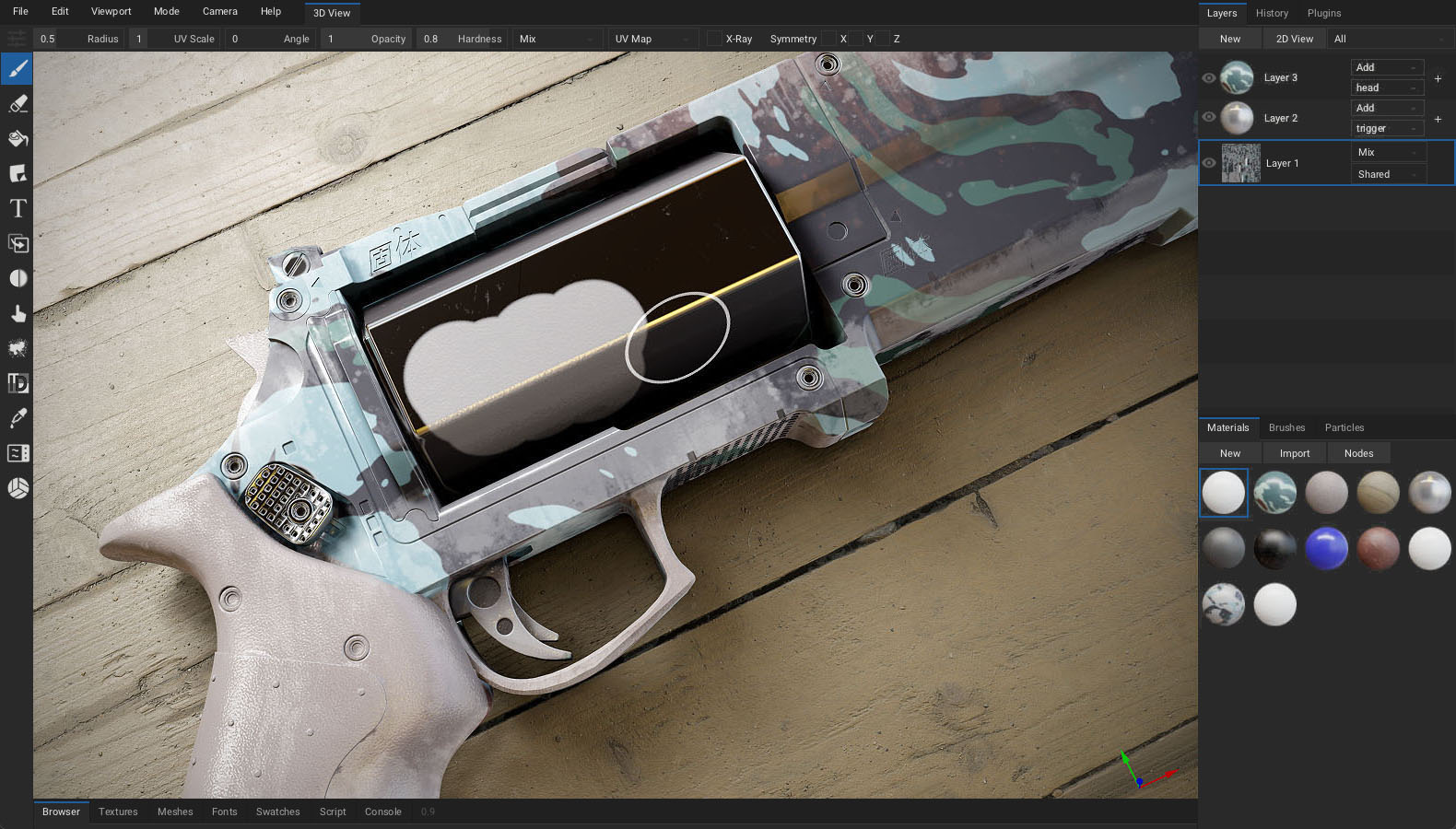Expand the All layers filter dropdown
Screen dimensions: 1456x829
click(x=1389, y=39)
